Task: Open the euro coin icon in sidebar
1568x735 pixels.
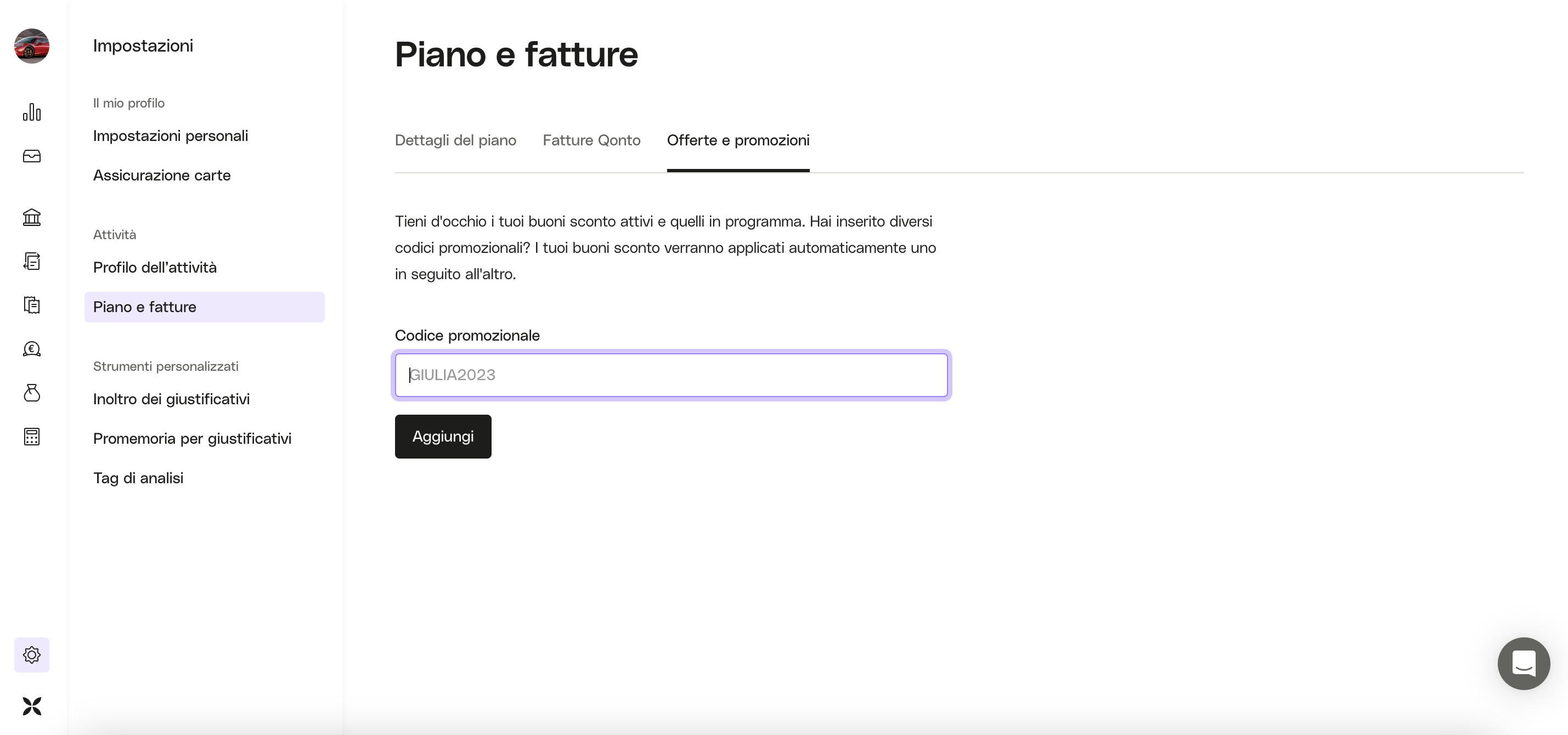Action: [32, 349]
